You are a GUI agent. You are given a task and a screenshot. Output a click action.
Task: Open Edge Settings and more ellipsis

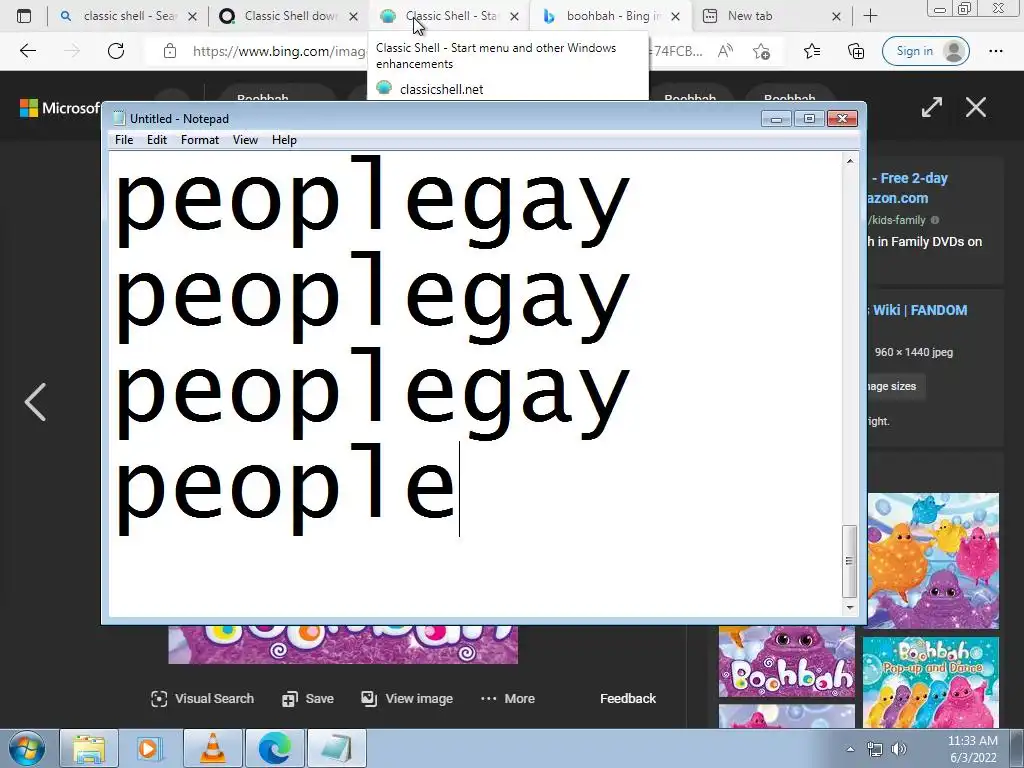(996, 51)
